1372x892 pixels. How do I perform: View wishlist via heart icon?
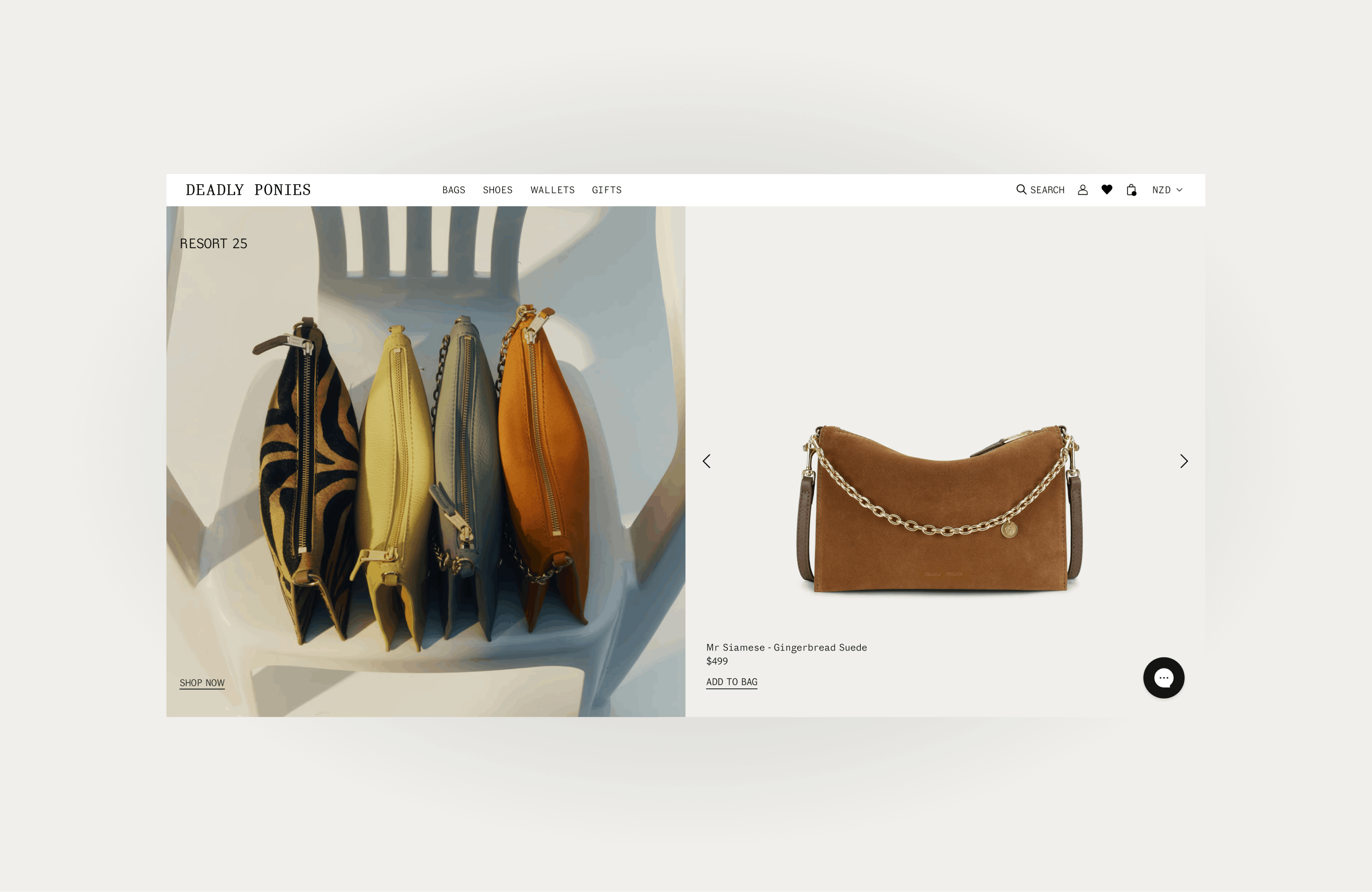click(1107, 189)
